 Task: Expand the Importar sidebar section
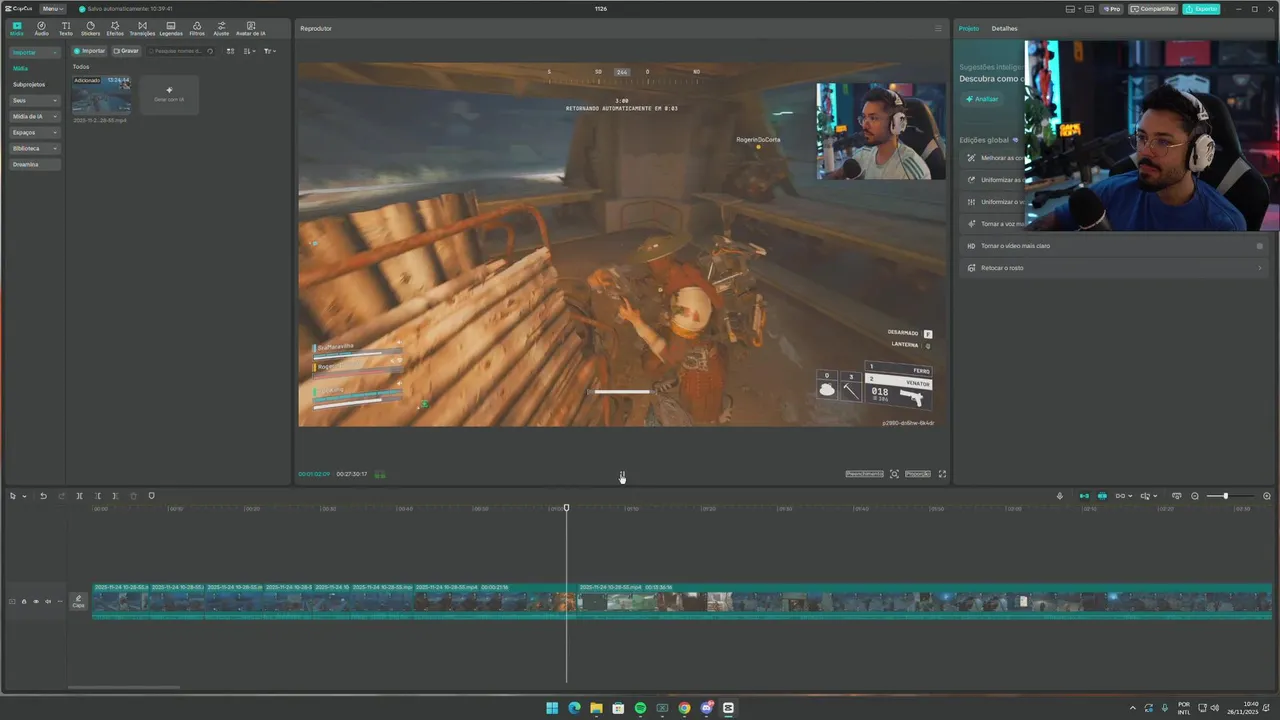(35, 52)
